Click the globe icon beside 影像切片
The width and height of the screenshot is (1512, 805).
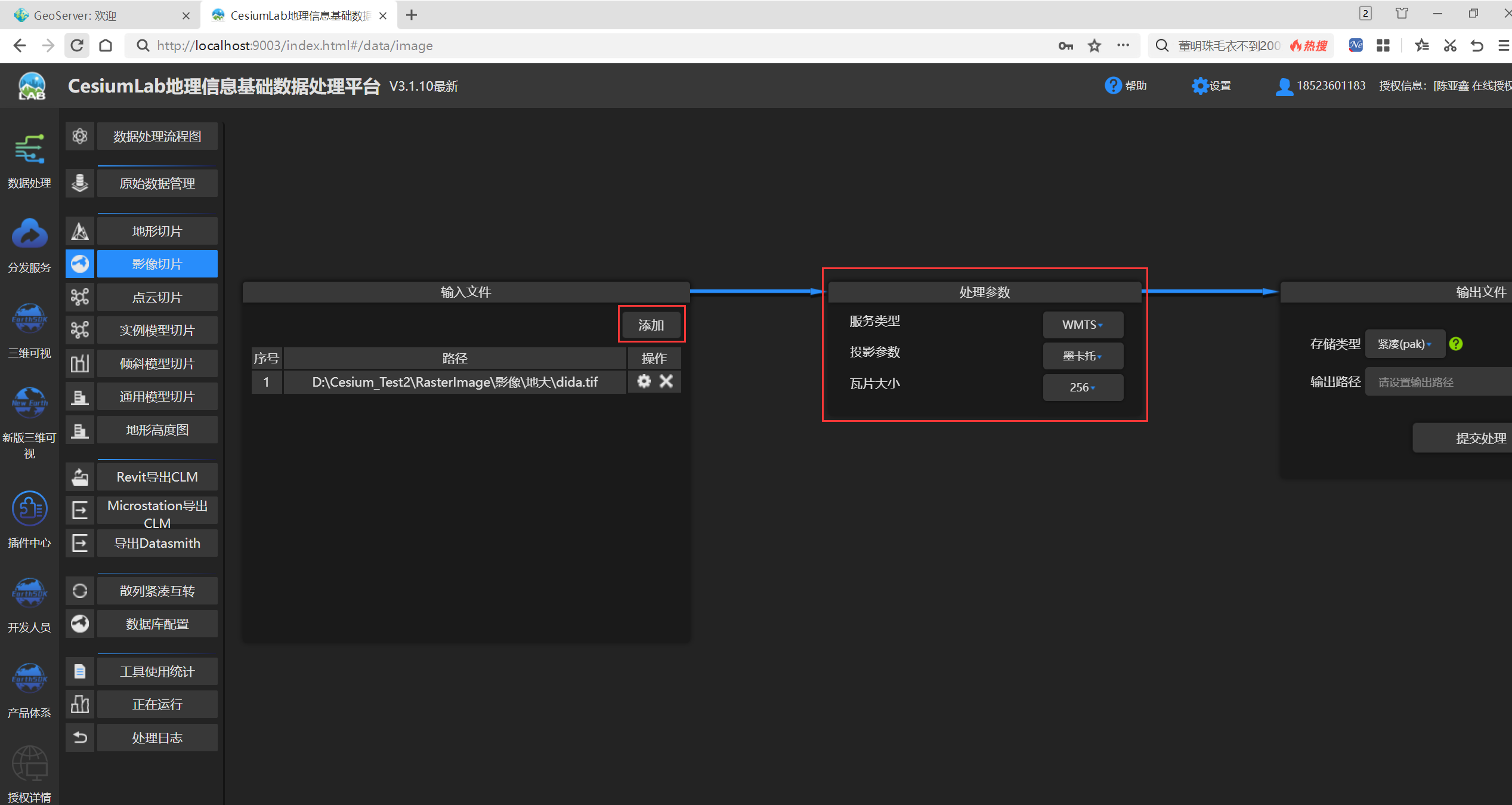click(80, 264)
